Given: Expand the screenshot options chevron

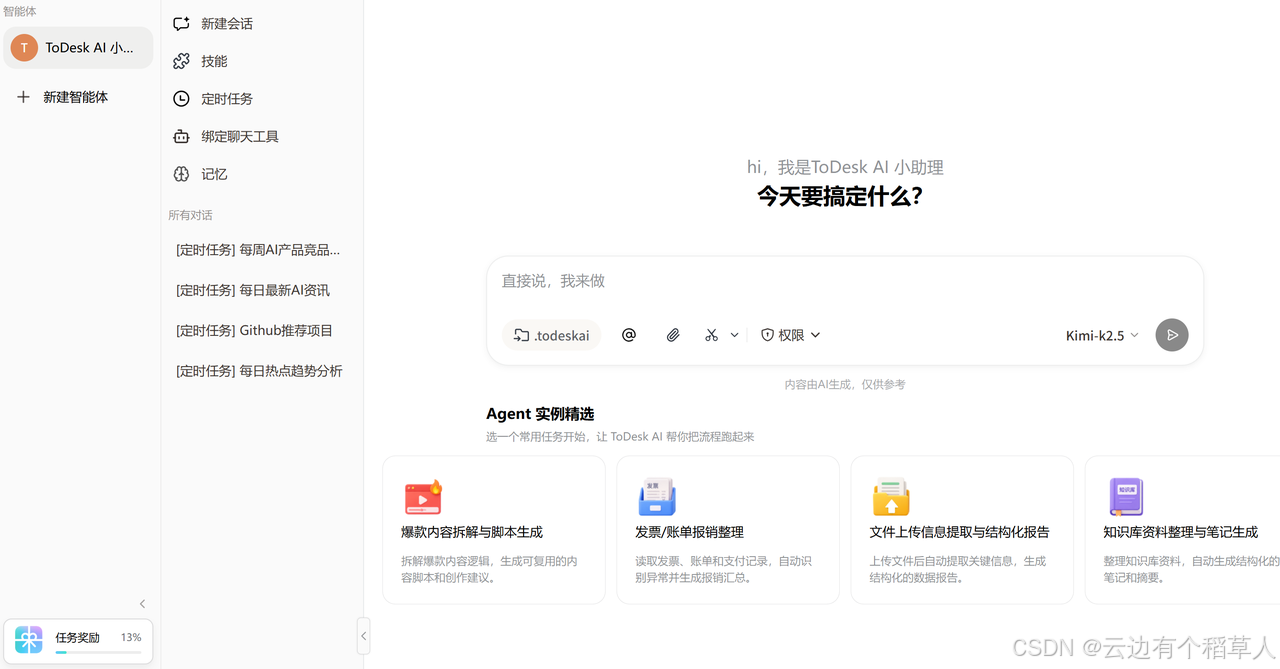Looking at the screenshot, I should tap(734, 335).
